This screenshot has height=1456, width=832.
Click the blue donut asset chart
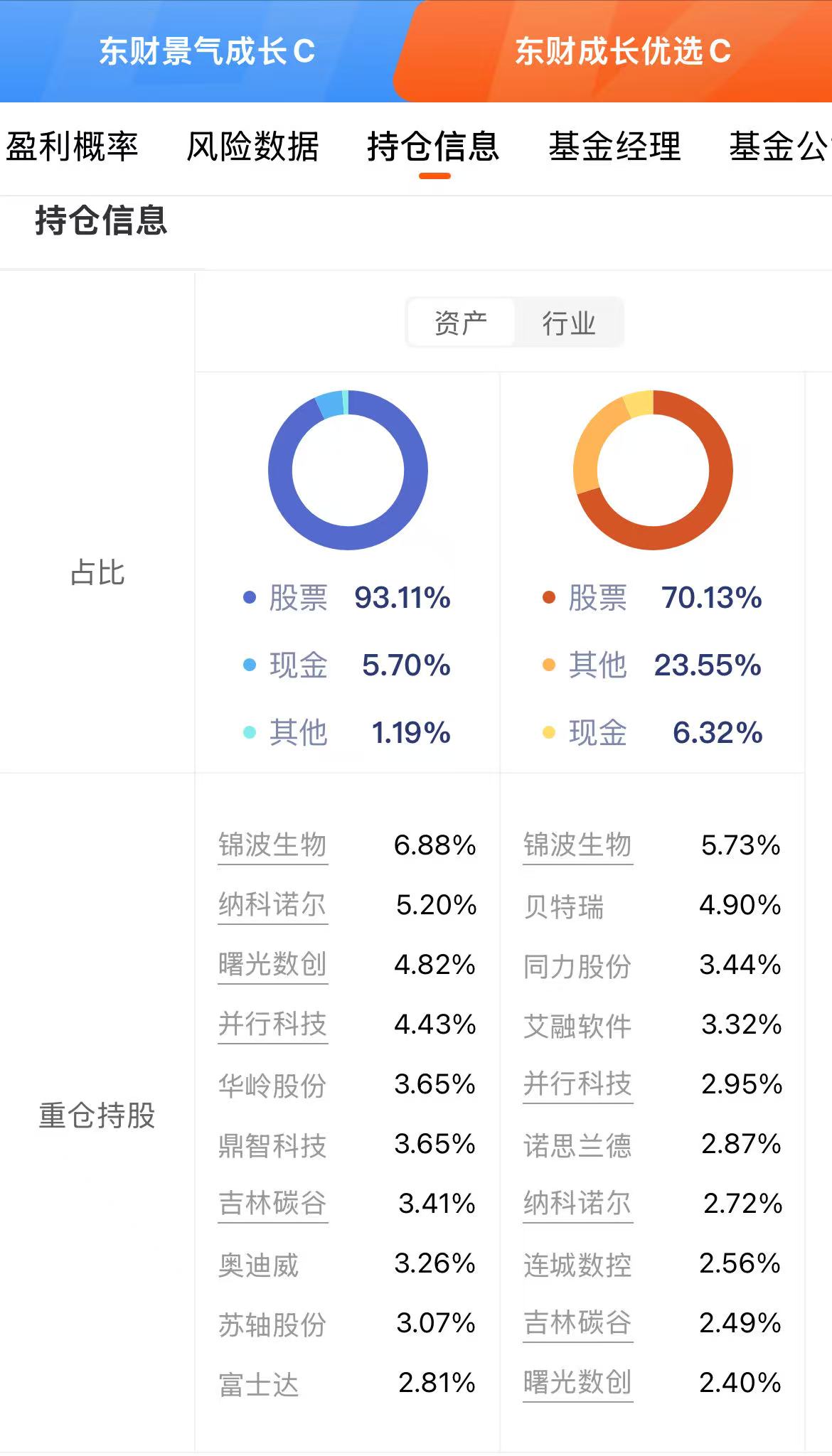(348, 470)
